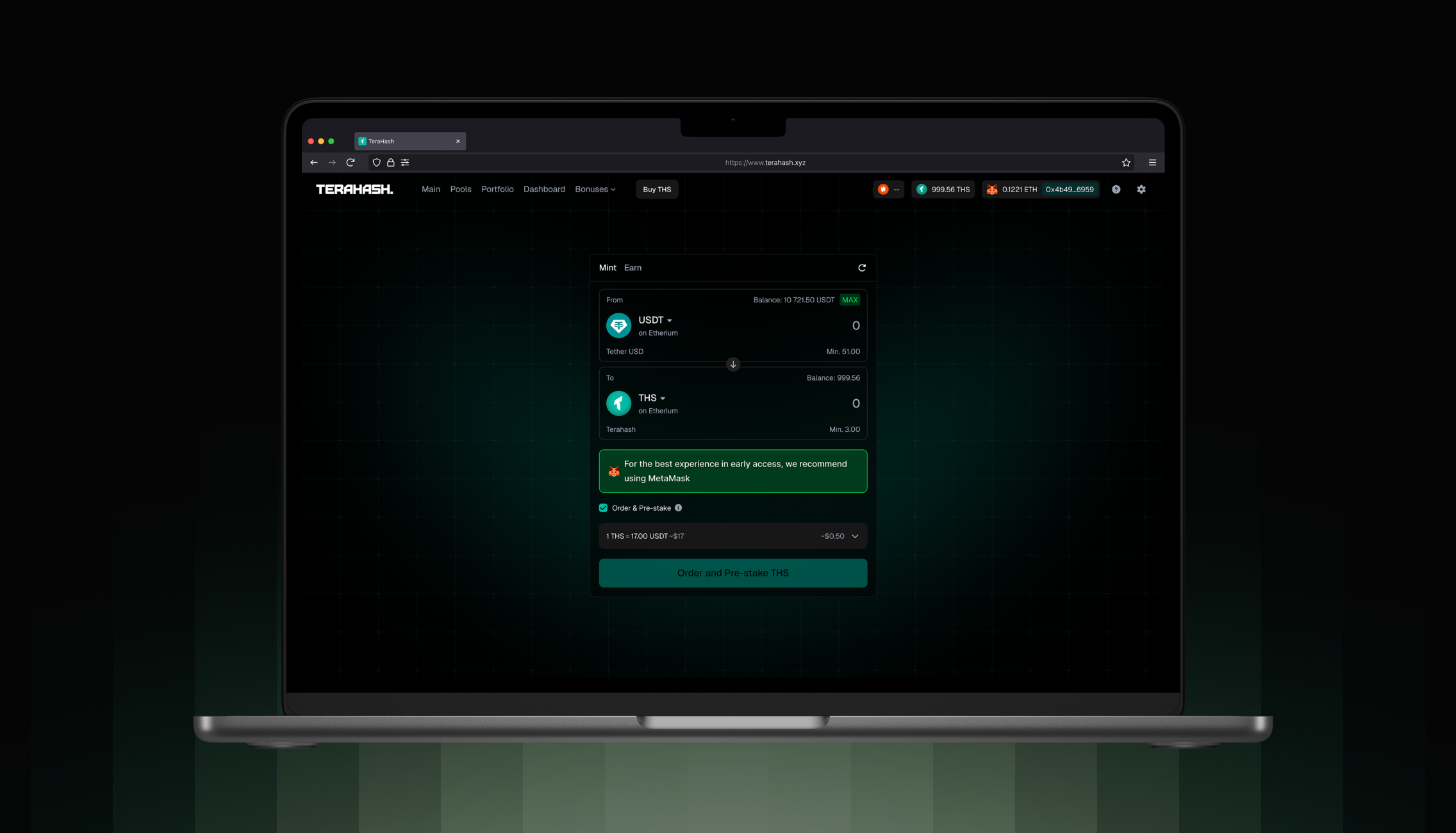
Task: Click the THS token logo
Action: (x=618, y=404)
